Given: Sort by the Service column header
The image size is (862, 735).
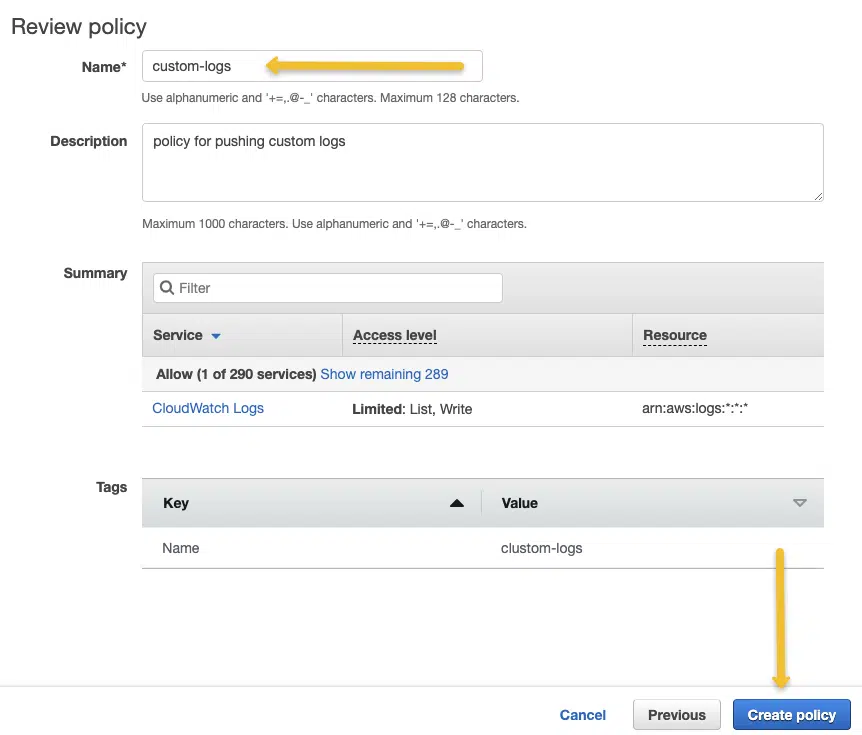Looking at the screenshot, I should click(x=178, y=335).
